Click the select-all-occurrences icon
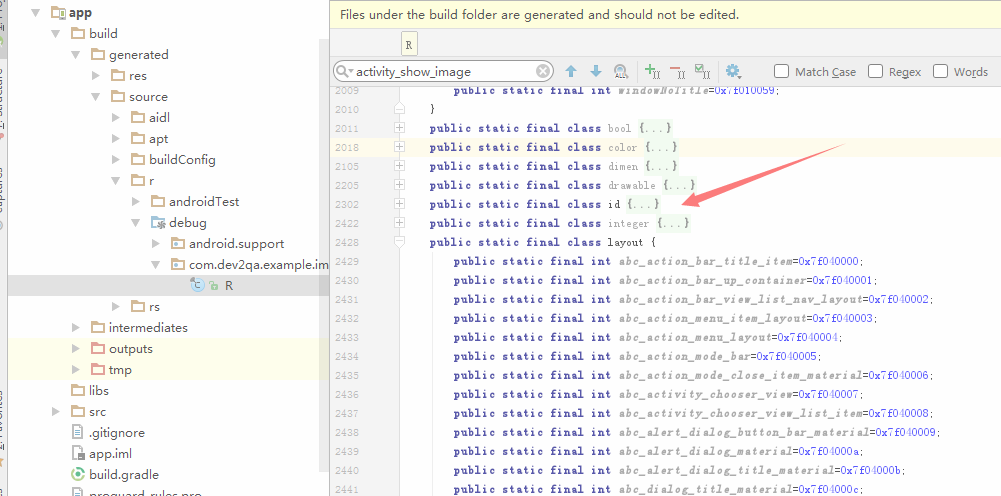 (x=702, y=72)
